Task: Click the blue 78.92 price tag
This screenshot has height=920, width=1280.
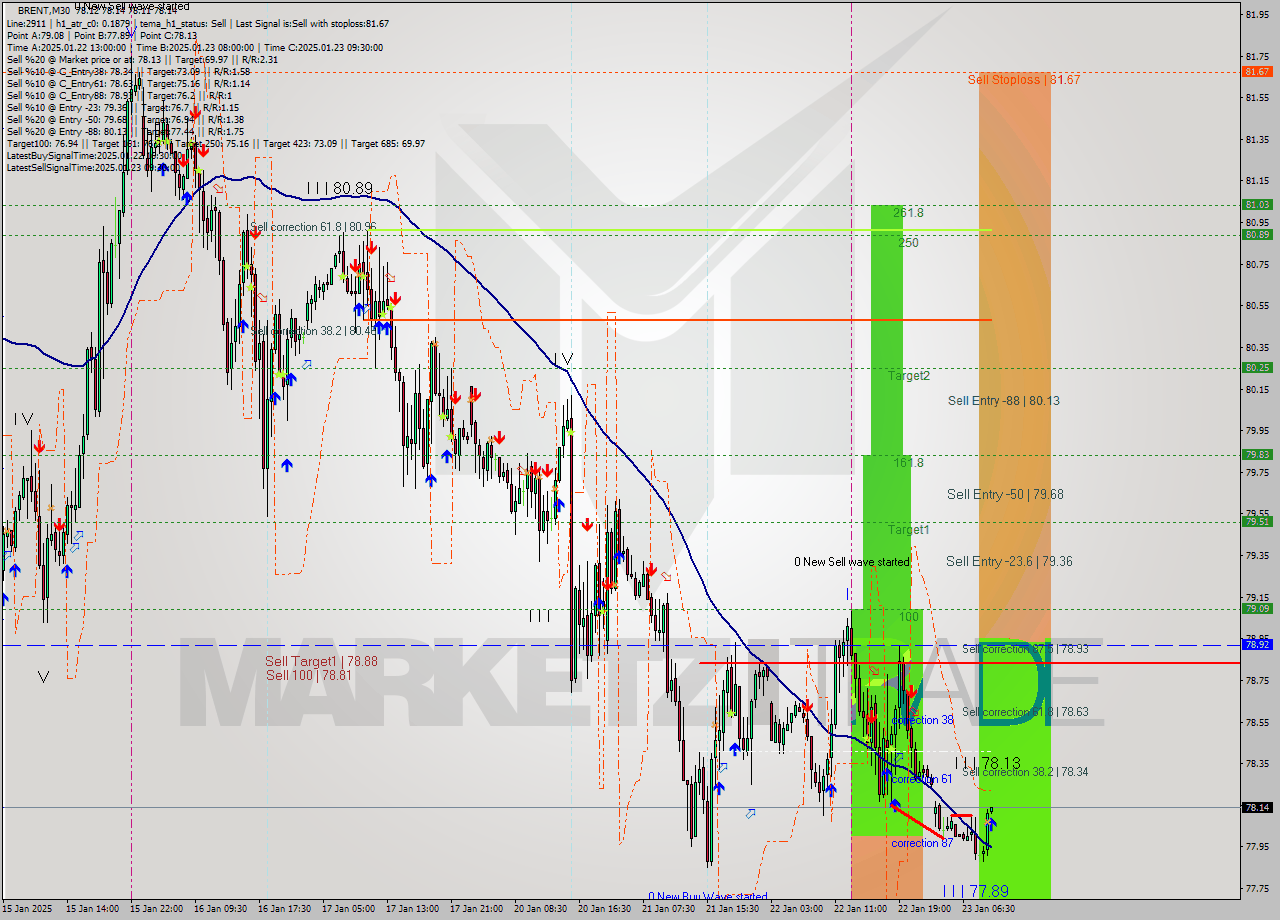Action: tap(1257, 645)
